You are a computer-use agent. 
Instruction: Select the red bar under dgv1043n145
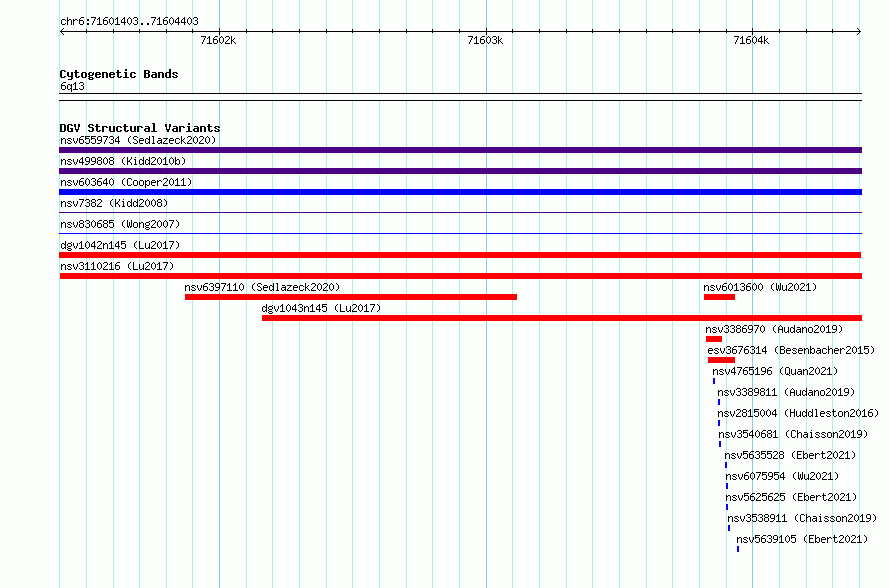click(x=562, y=318)
